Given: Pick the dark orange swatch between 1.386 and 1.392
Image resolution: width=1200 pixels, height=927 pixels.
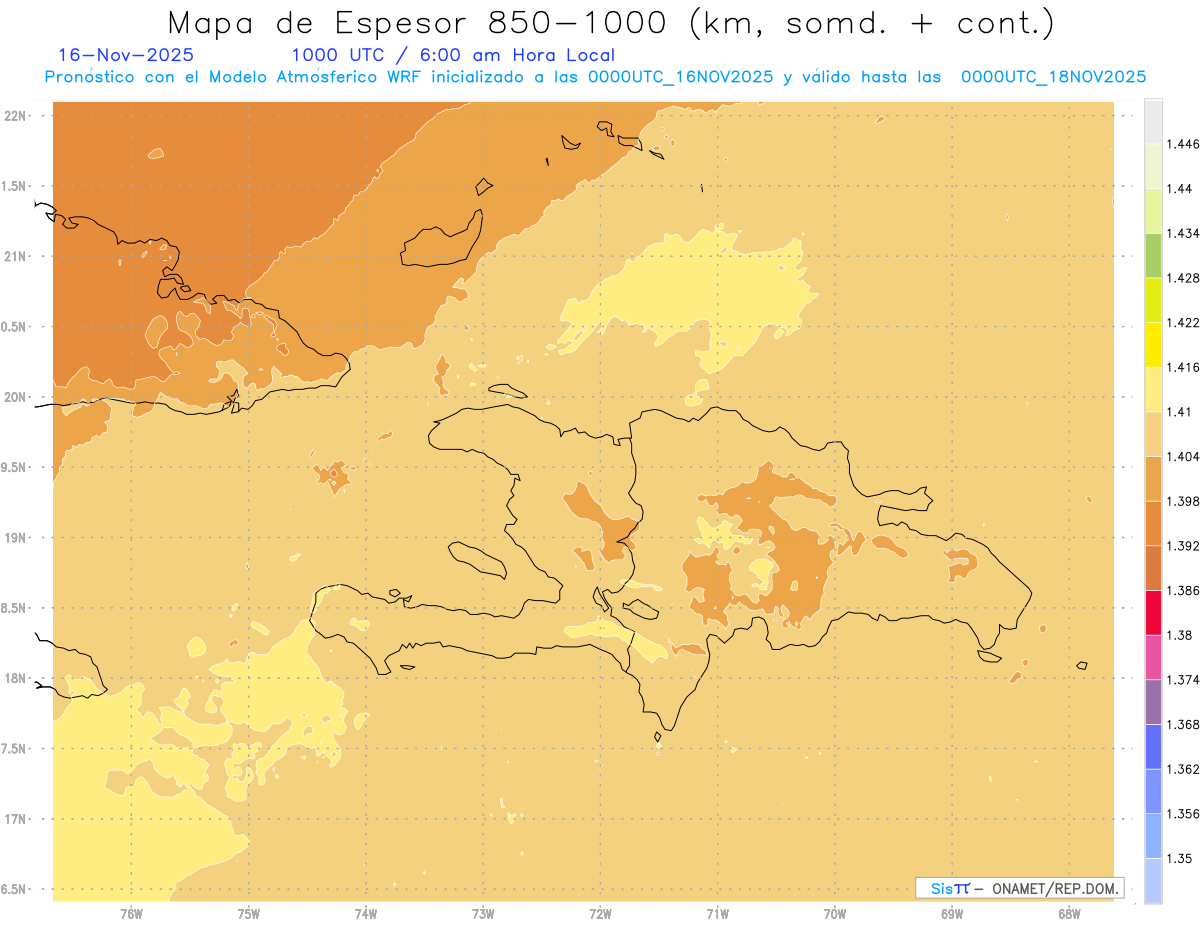Looking at the screenshot, I should (1153, 568).
